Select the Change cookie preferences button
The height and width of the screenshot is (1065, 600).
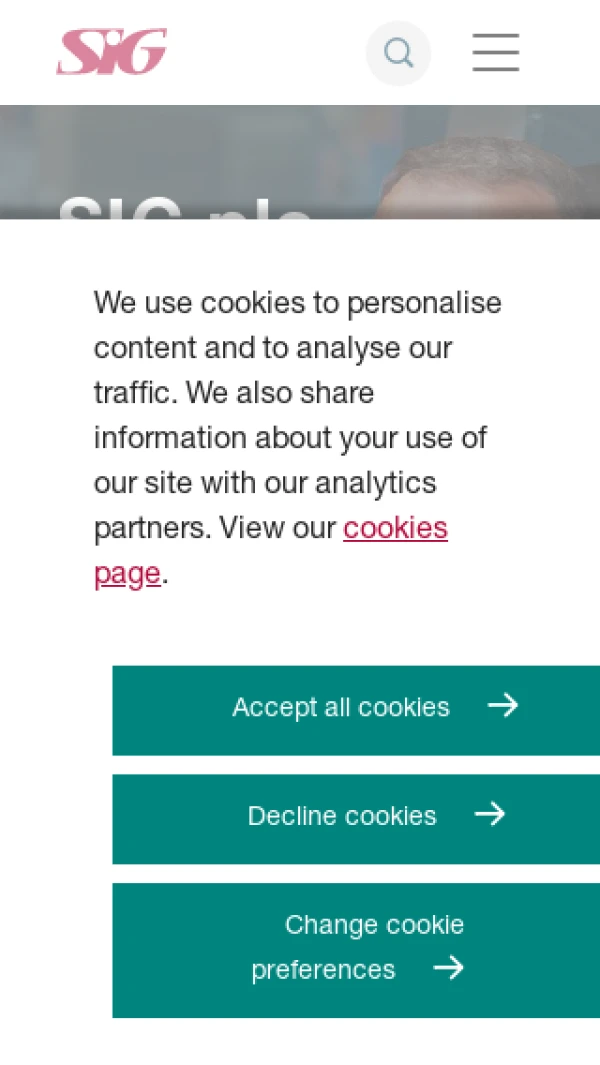click(x=356, y=949)
